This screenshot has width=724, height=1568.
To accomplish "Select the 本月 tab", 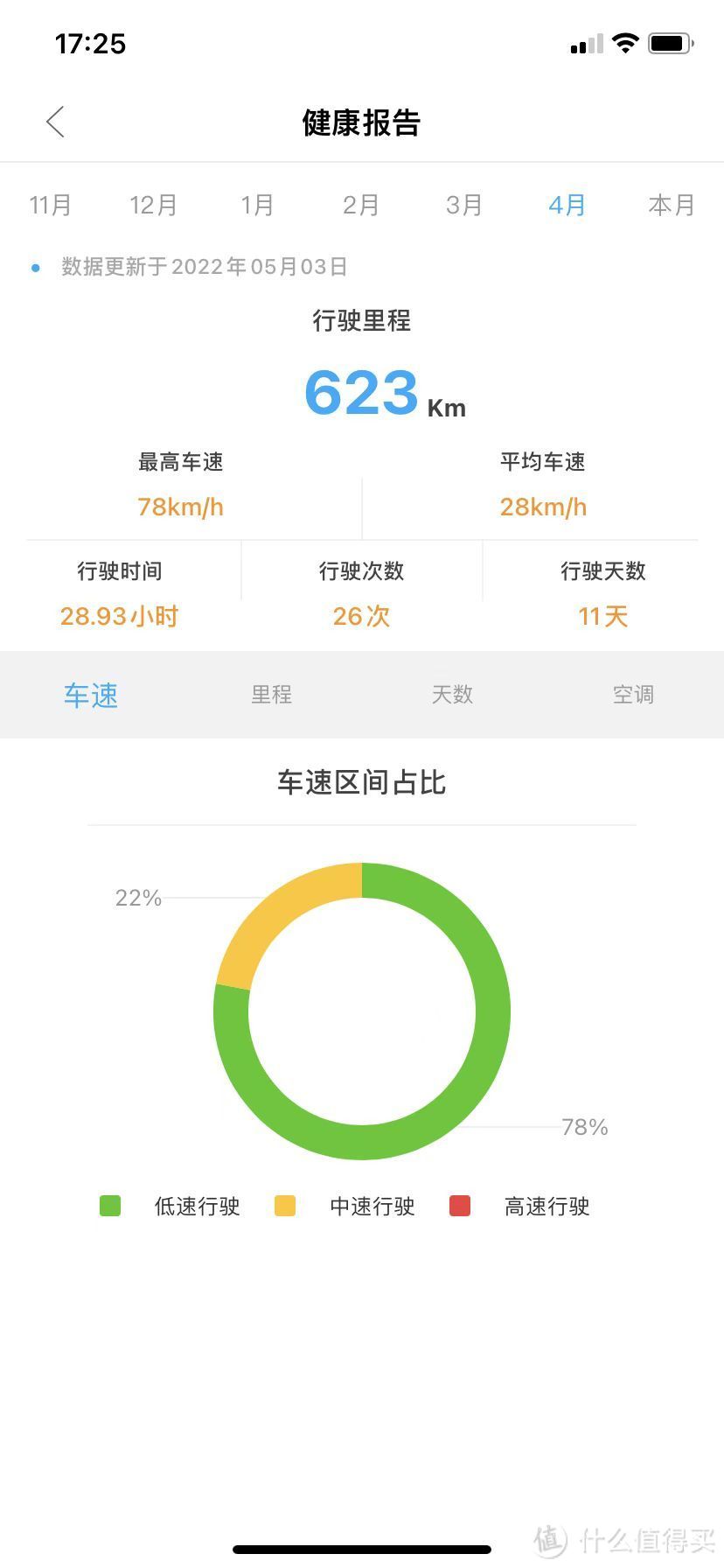I will click(x=671, y=206).
